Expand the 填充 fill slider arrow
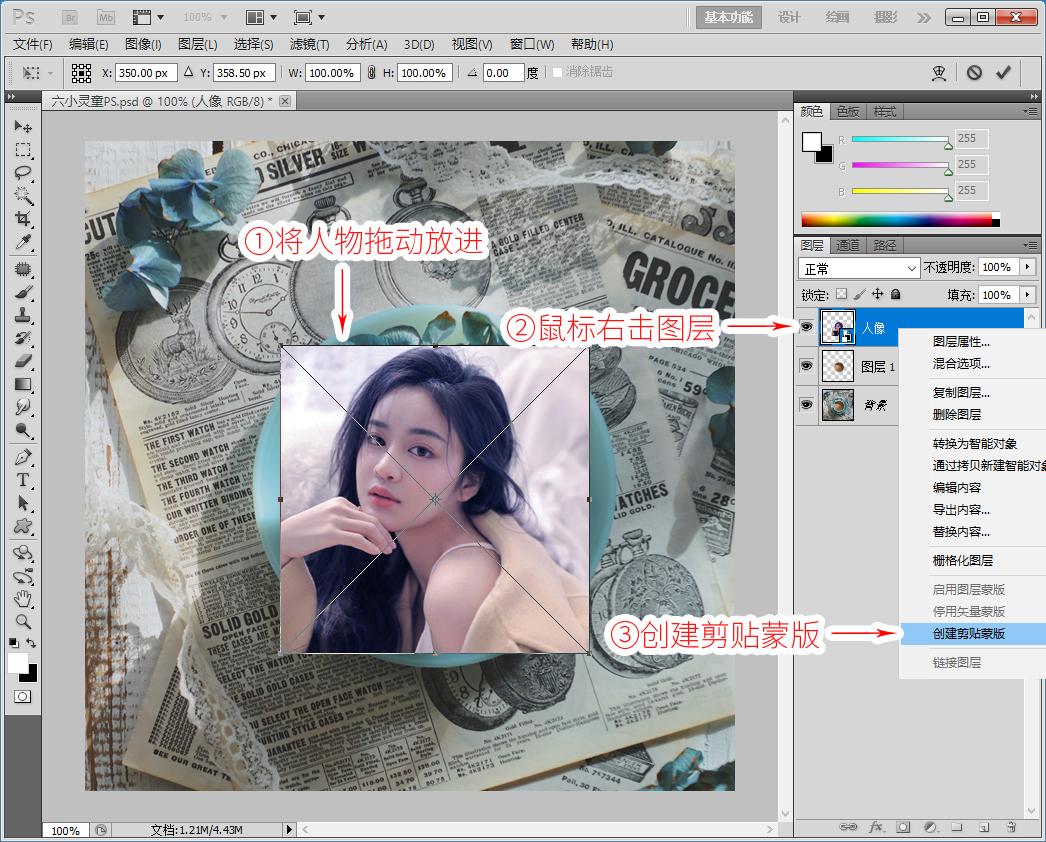 point(1026,295)
